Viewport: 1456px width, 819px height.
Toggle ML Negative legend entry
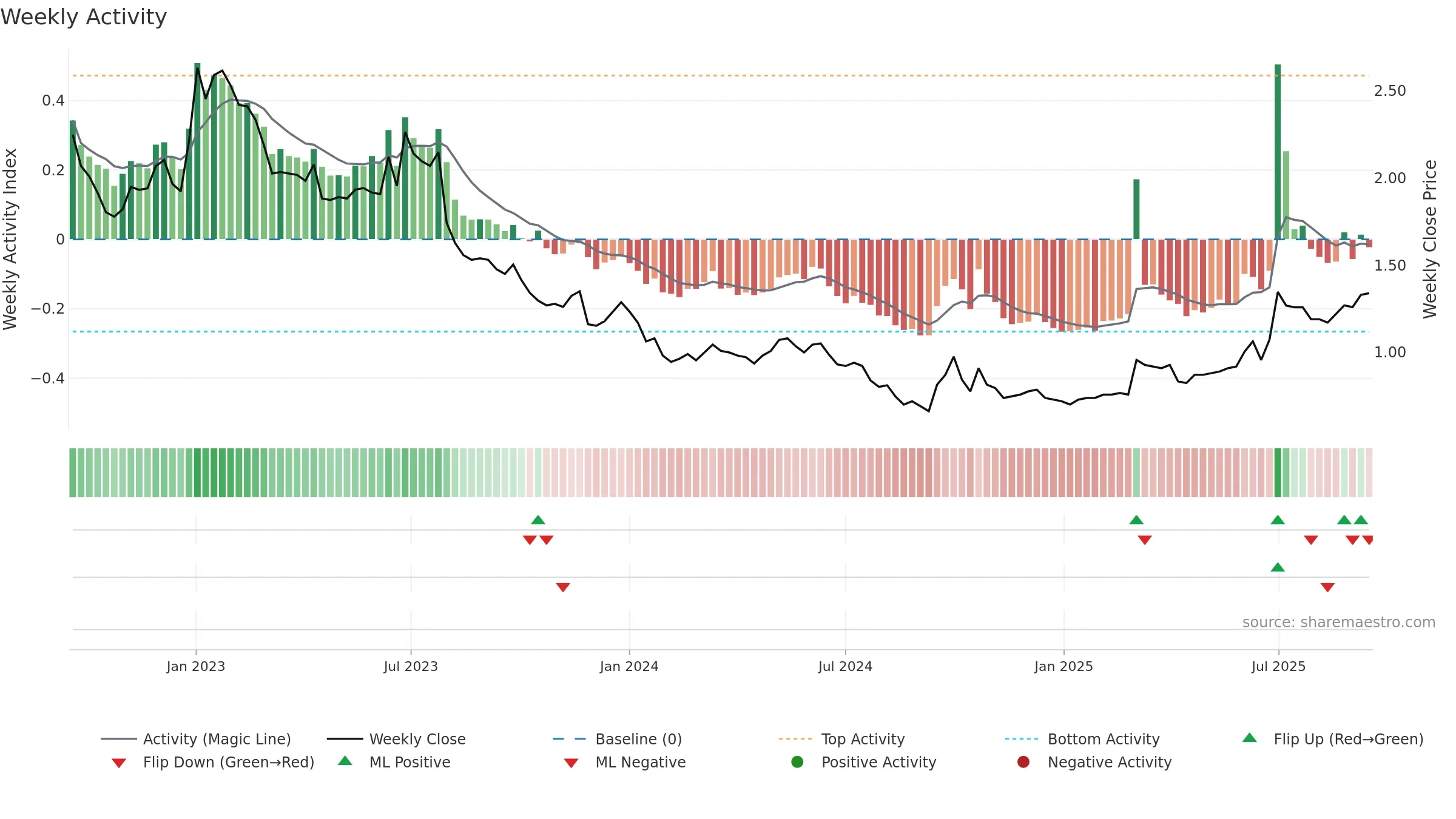click(x=625, y=762)
